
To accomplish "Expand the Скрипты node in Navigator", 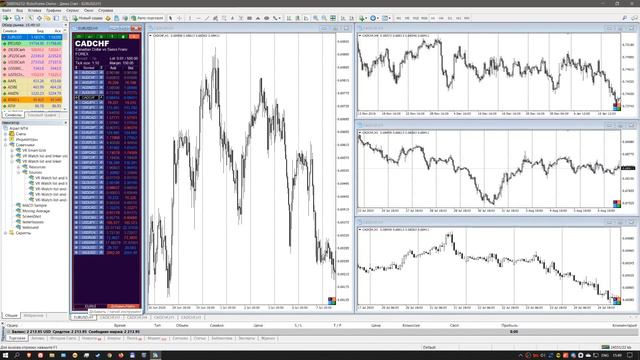I will pyautogui.click(x=6, y=233).
